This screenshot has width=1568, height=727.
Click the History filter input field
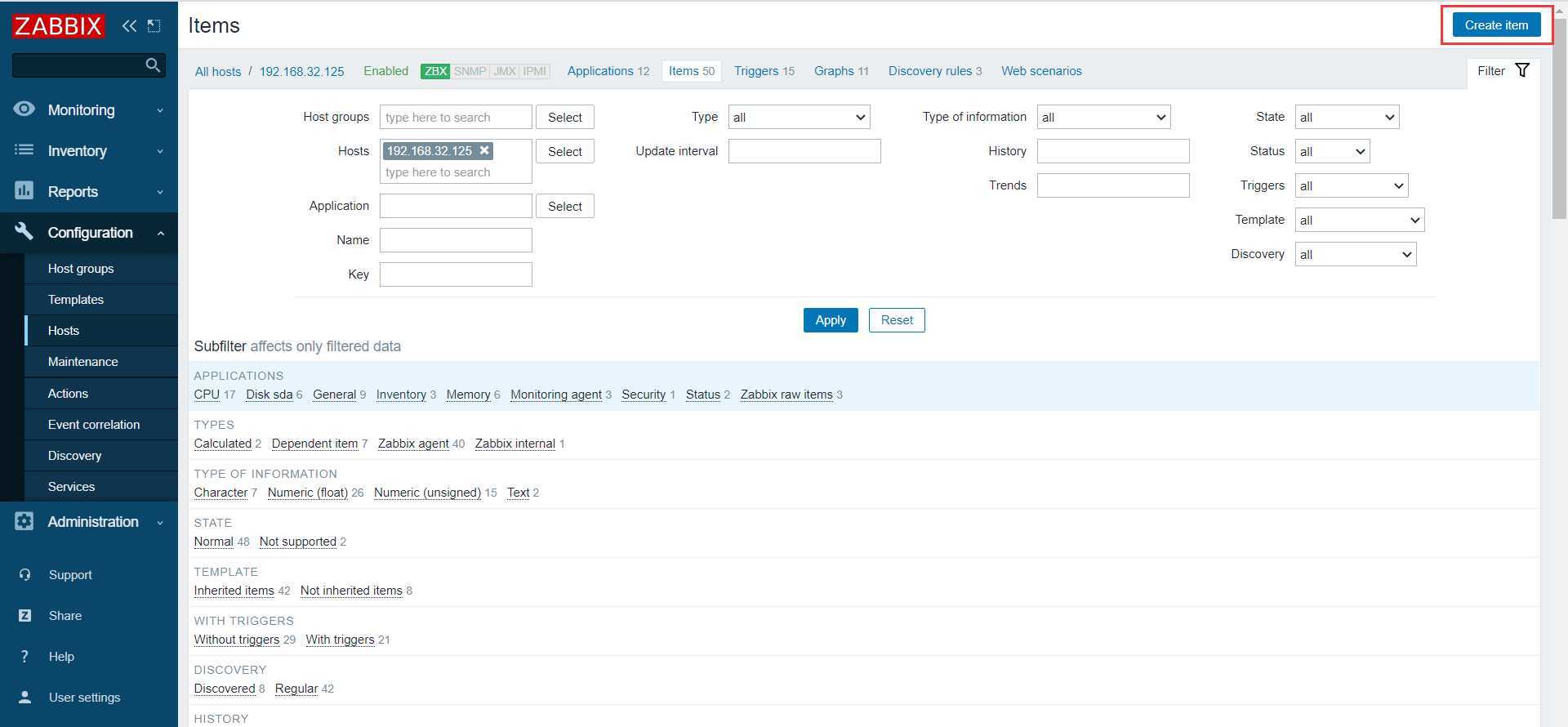tap(1113, 151)
